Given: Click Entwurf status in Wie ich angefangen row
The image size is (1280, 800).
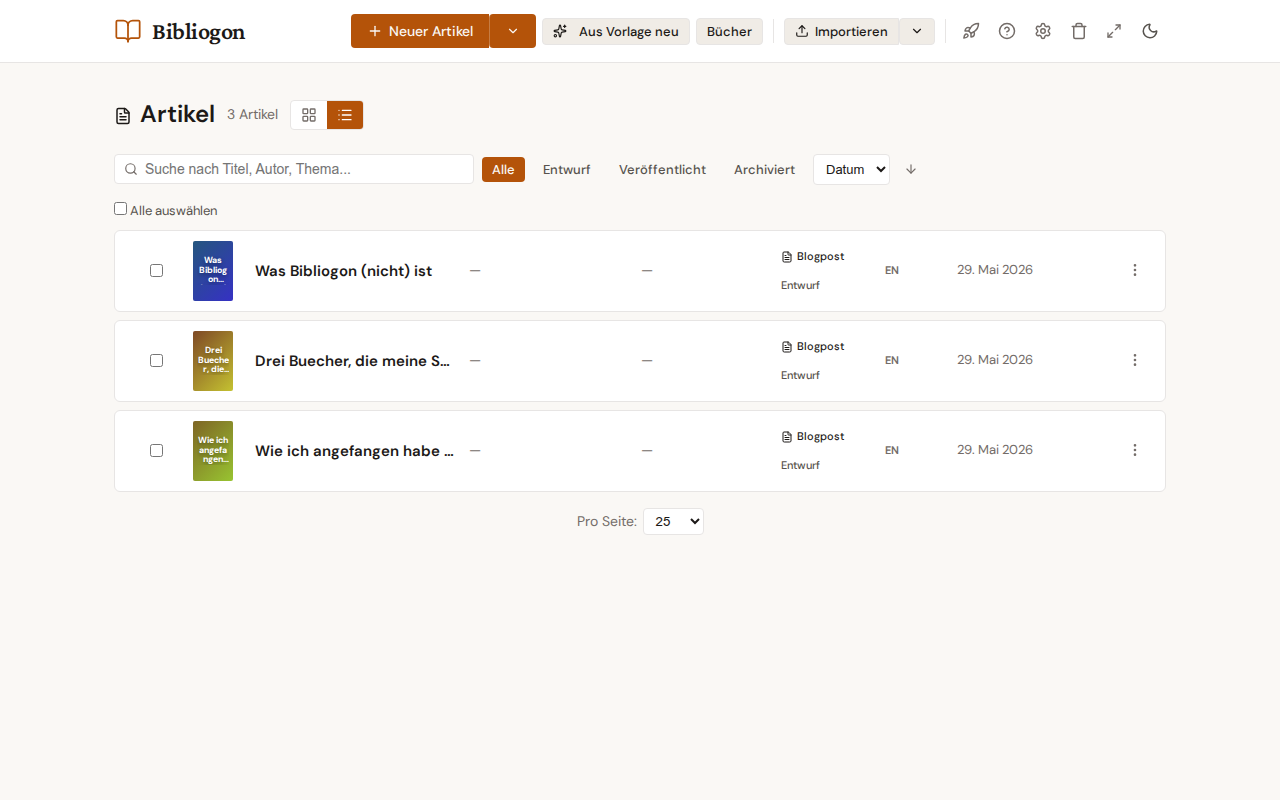Looking at the screenshot, I should point(800,465).
